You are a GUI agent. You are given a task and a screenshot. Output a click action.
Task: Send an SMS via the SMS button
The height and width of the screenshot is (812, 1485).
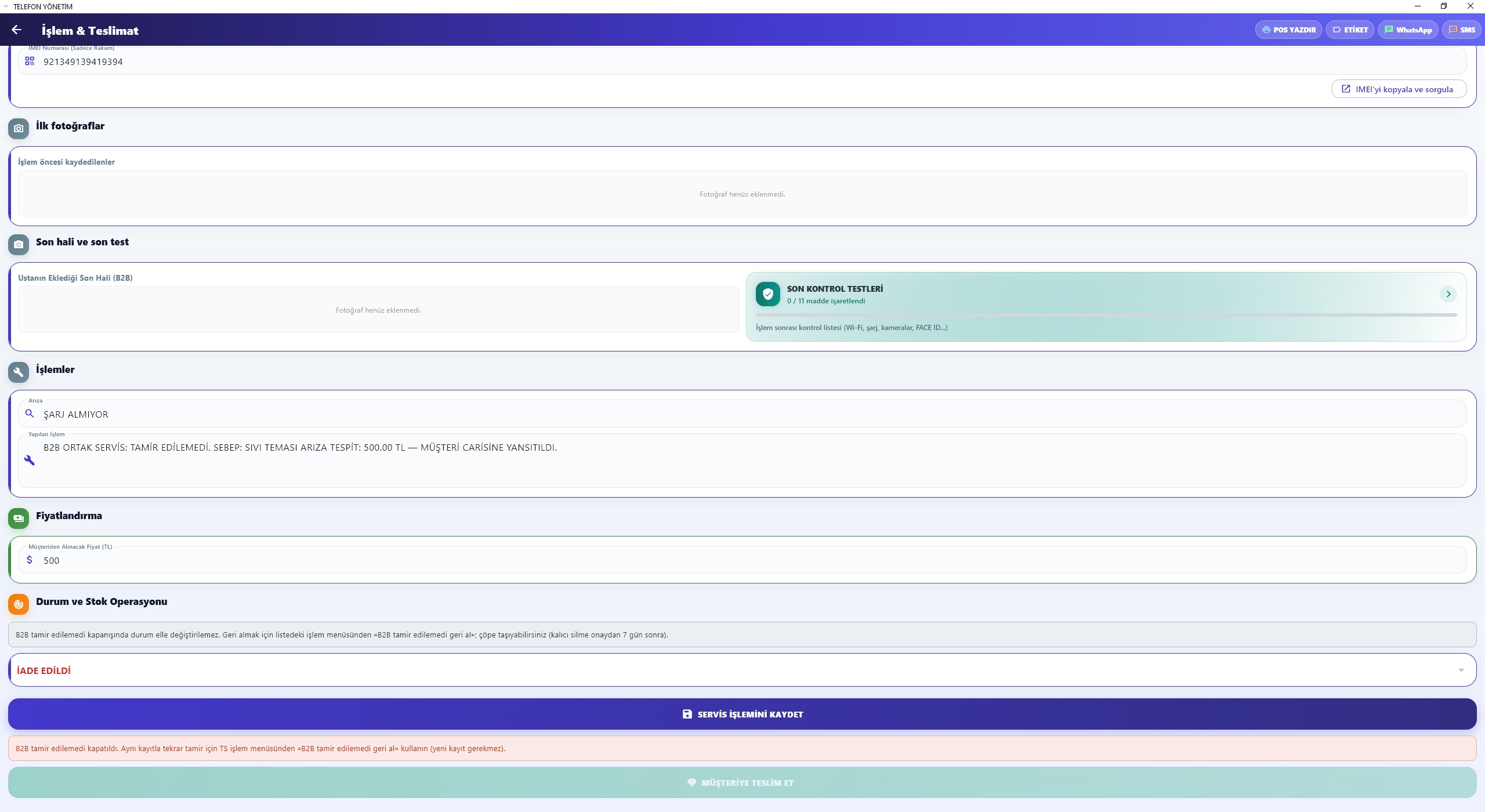1462,30
